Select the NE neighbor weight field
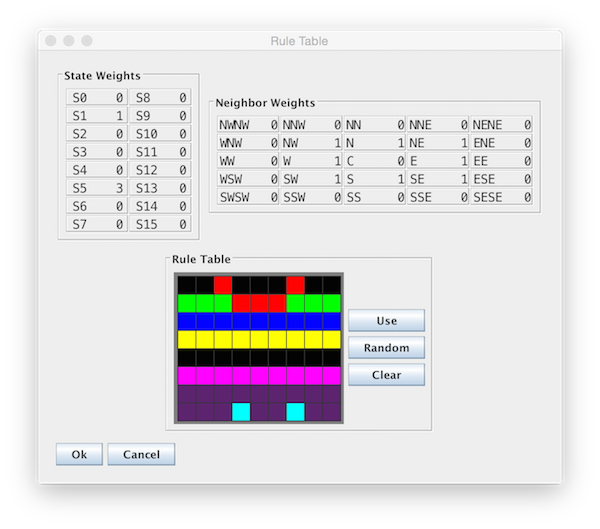The width and height of the screenshot is (600, 529). click(x=438, y=142)
